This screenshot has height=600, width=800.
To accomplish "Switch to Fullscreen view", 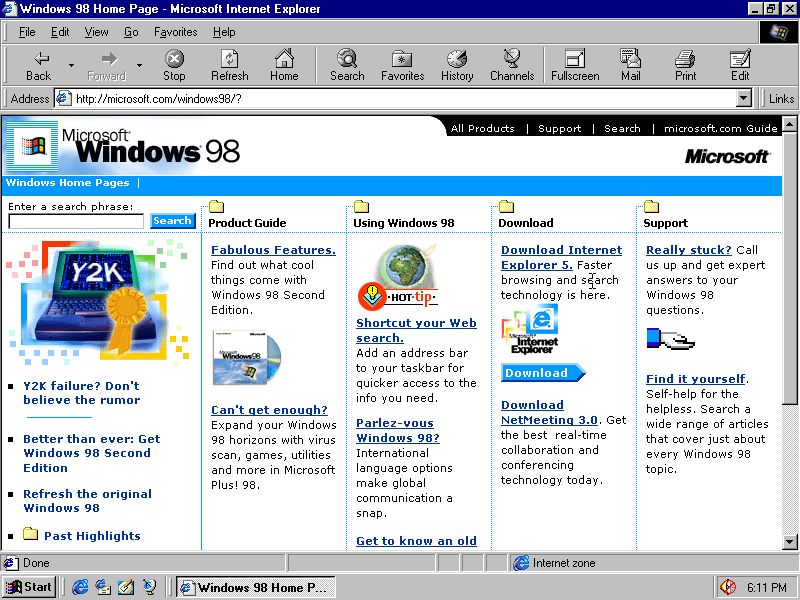I will [575, 65].
